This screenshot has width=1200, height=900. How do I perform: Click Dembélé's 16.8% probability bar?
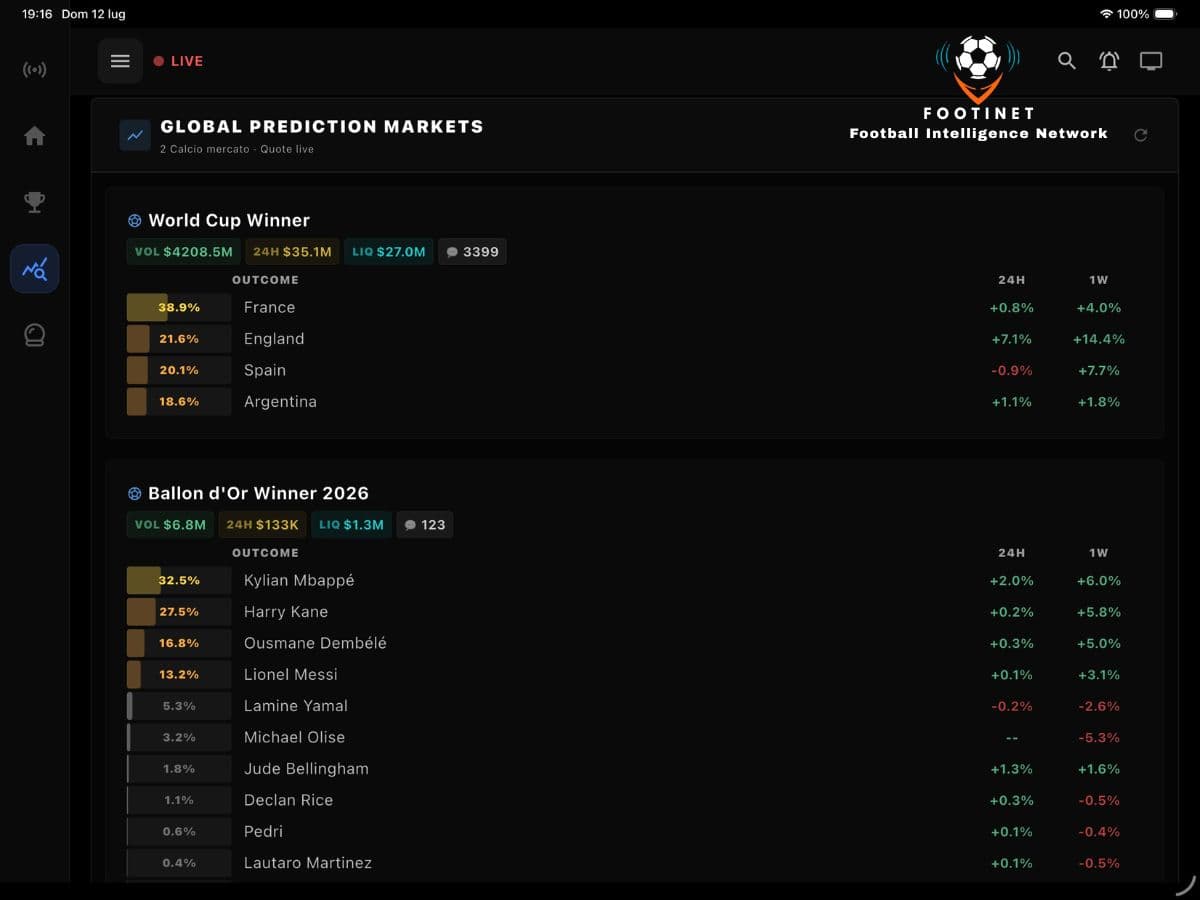point(179,643)
